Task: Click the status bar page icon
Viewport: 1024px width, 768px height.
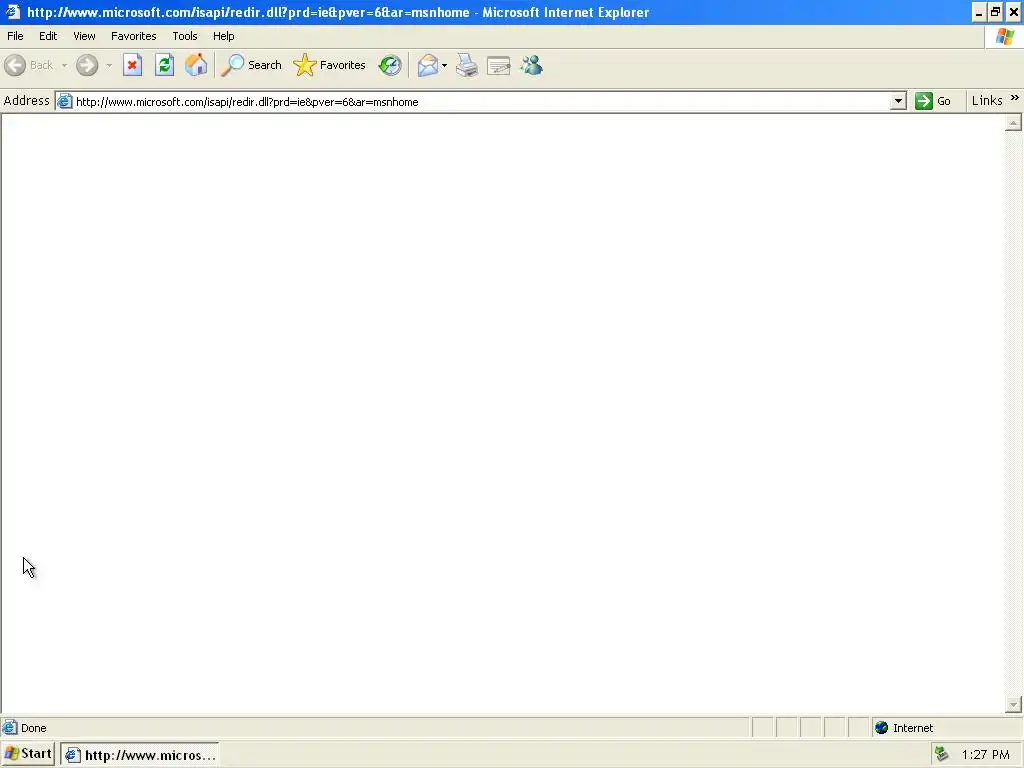Action: click(x=10, y=728)
